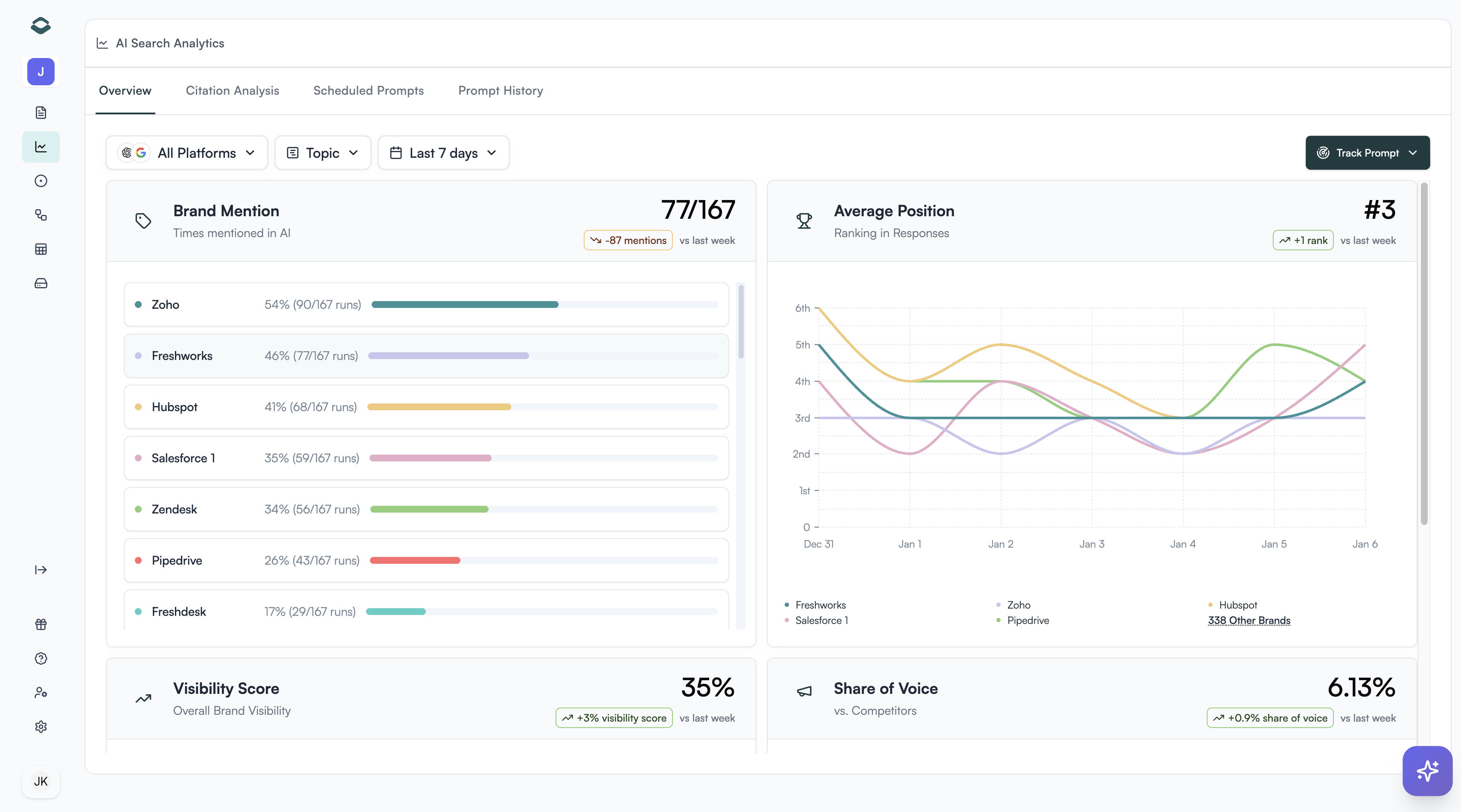This screenshot has width=1461, height=812.
Task: Click the Track Prompt button
Action: 1367,153
